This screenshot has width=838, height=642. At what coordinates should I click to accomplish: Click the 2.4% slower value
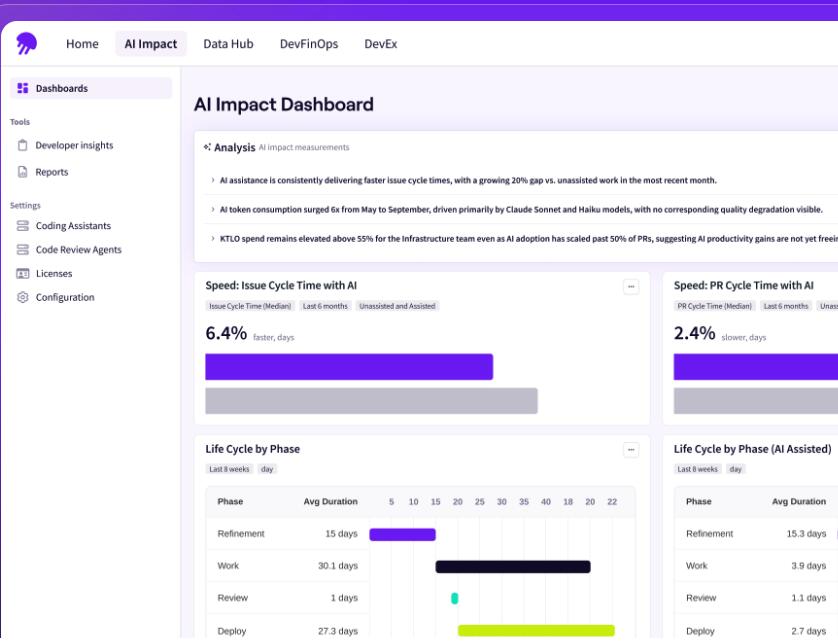point(694,333)
